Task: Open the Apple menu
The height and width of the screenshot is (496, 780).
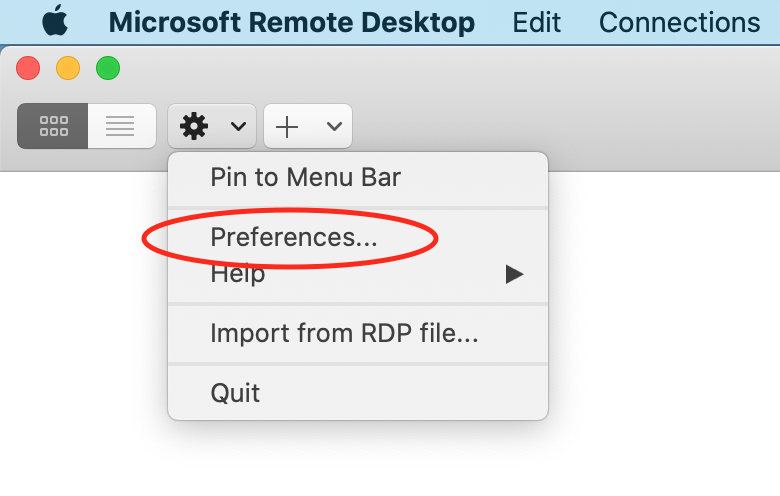Action: [x=55, y=22]
